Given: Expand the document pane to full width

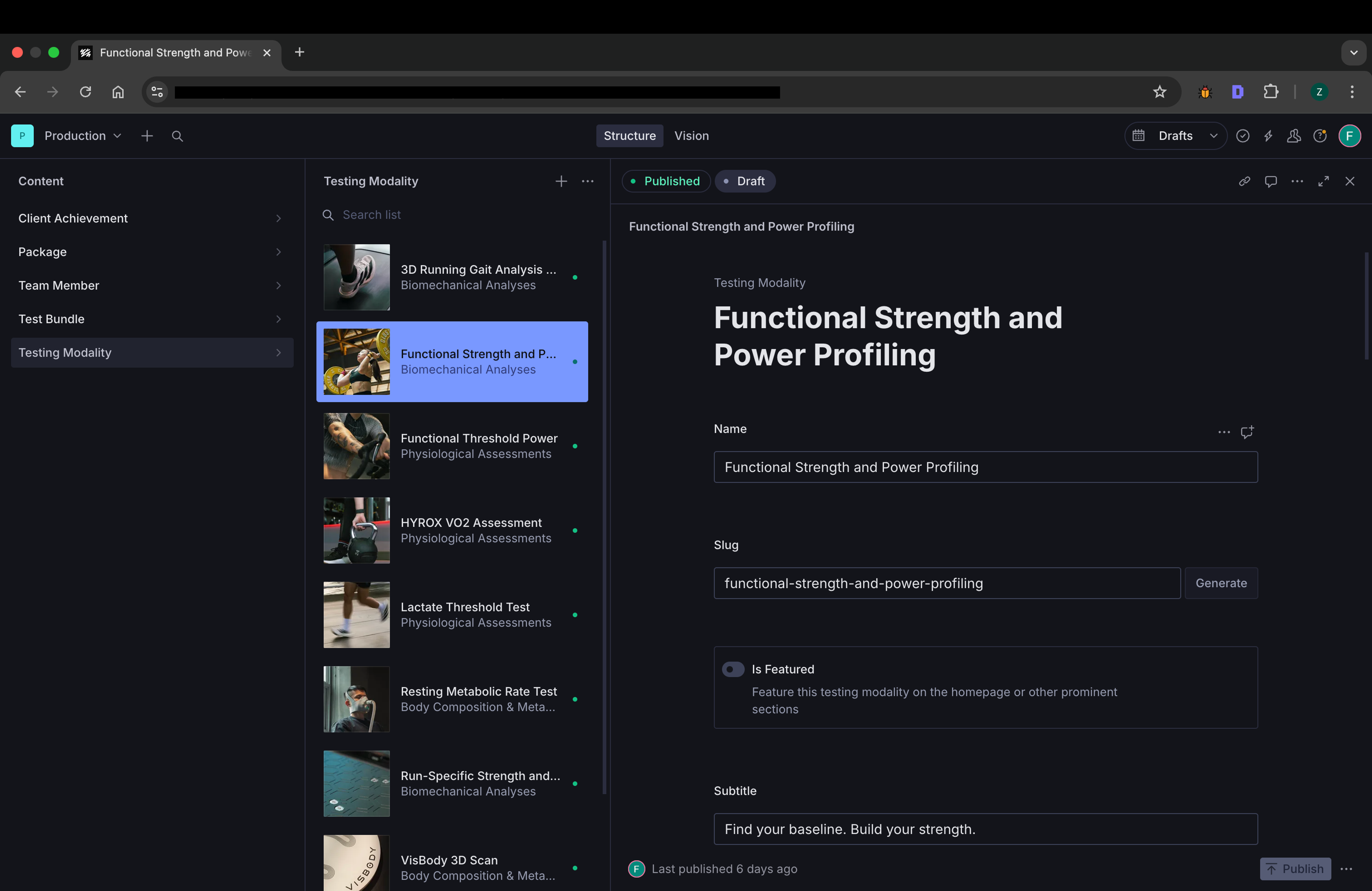Looking at the screenshot, I should 1323,181.
